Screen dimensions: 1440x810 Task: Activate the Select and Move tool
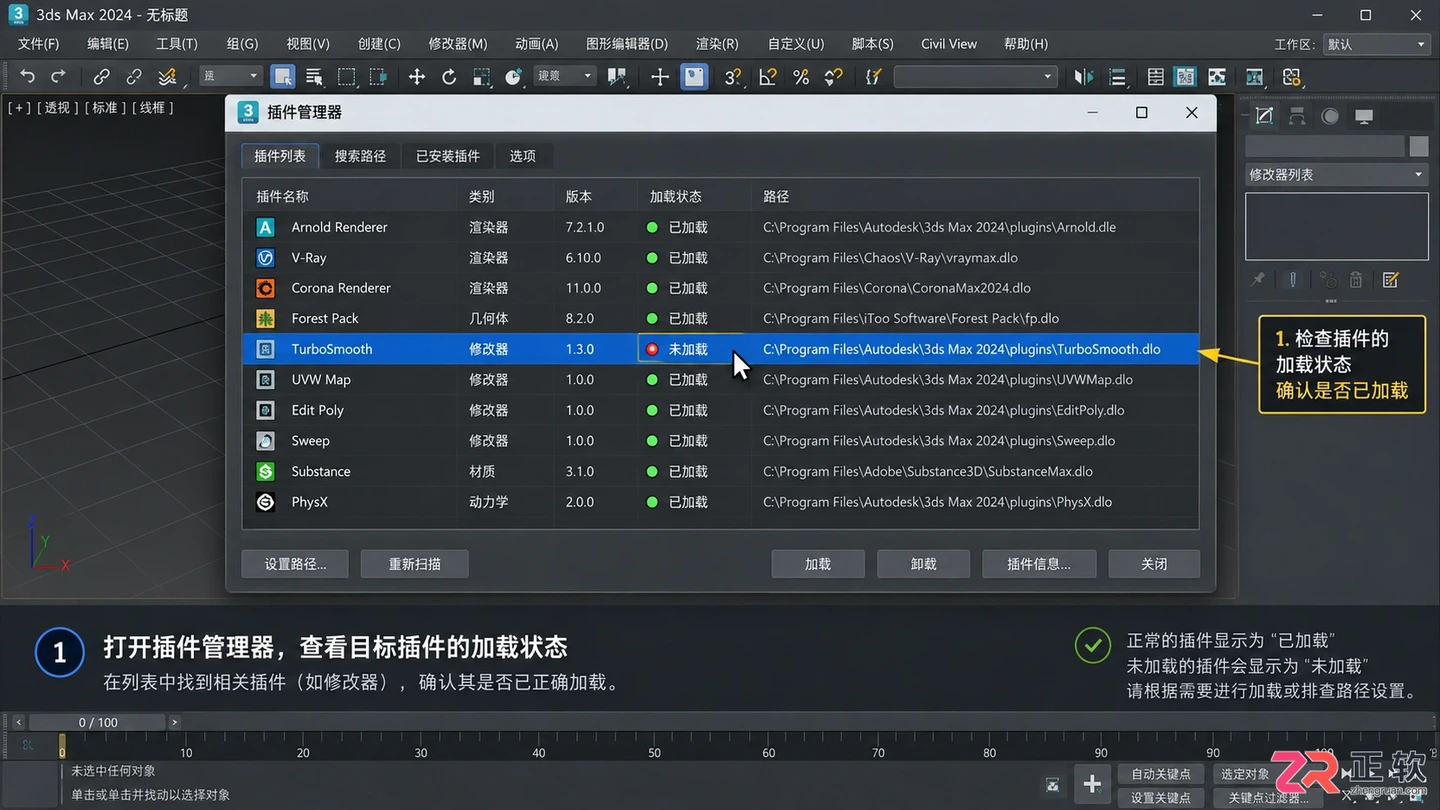[417, 77]
